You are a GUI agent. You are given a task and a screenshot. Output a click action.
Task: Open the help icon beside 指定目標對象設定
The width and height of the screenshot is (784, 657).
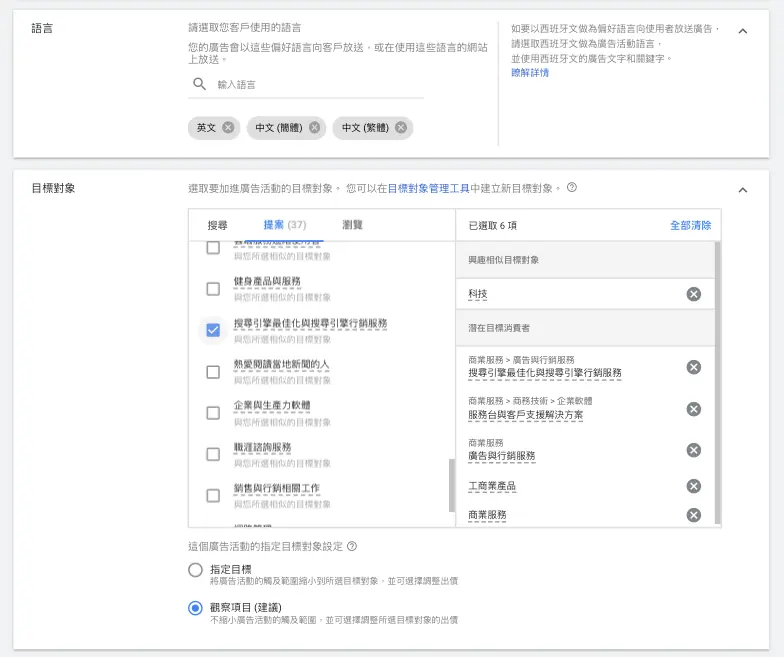(x=352, y=546)
